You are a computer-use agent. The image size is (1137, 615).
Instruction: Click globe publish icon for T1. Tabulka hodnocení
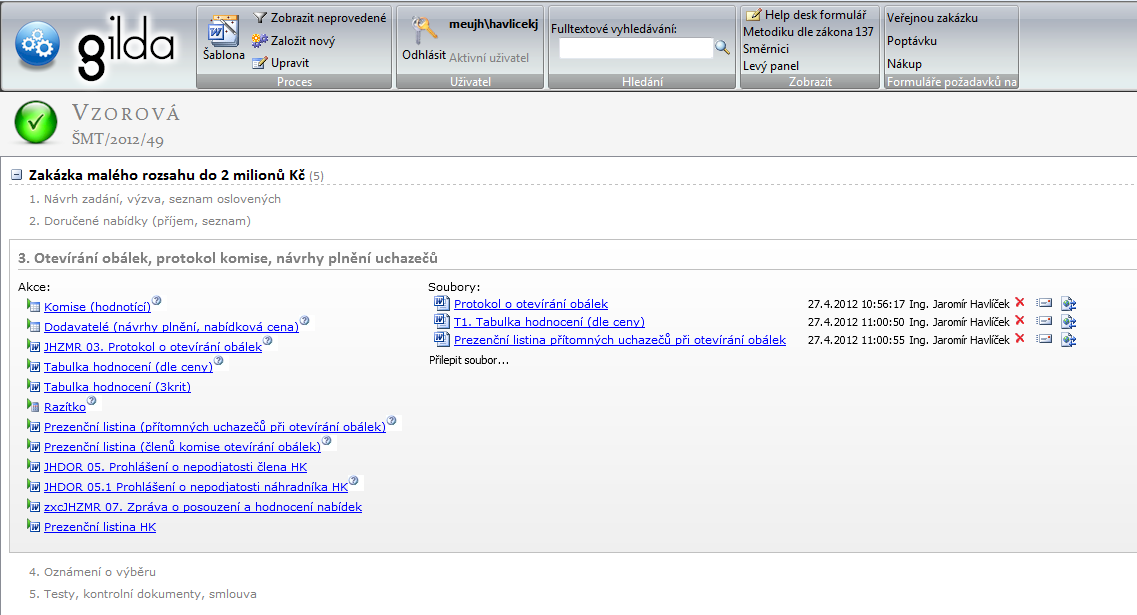[1068, 322]
